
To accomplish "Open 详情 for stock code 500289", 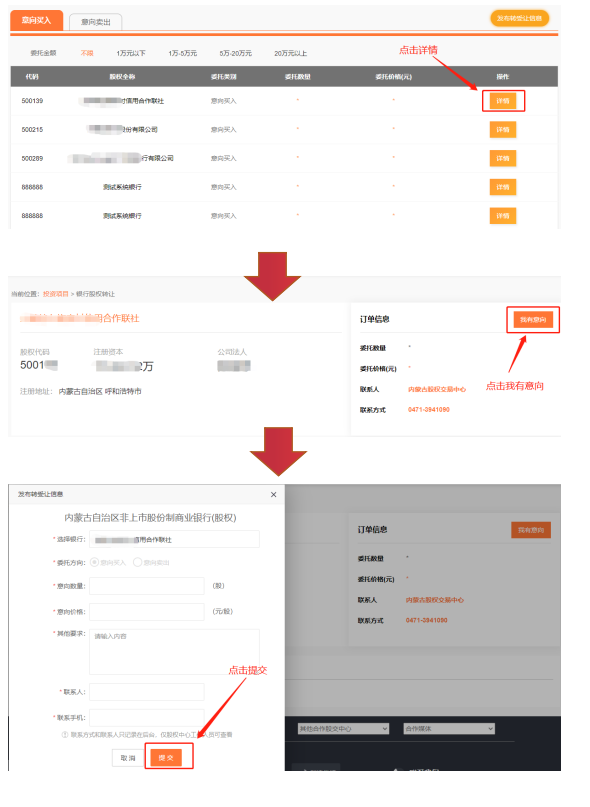I will pyautogui.click(x=502, y=159).
